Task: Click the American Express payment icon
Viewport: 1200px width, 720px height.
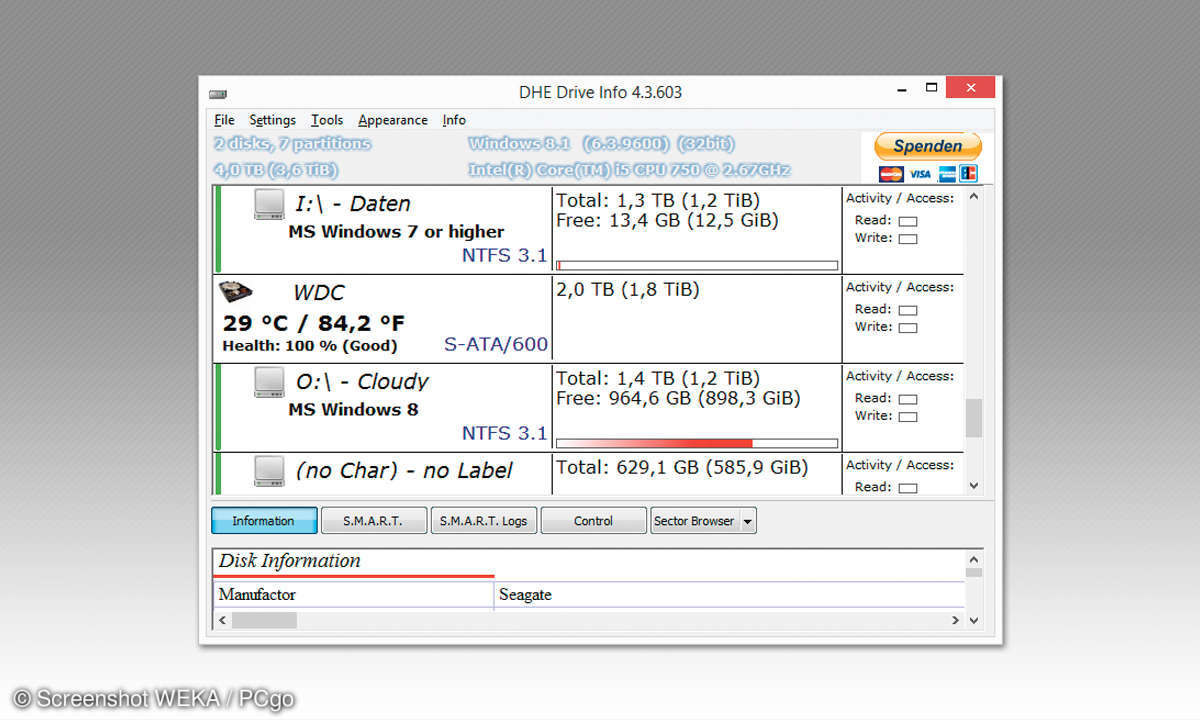Action: [x=945, y=174]
